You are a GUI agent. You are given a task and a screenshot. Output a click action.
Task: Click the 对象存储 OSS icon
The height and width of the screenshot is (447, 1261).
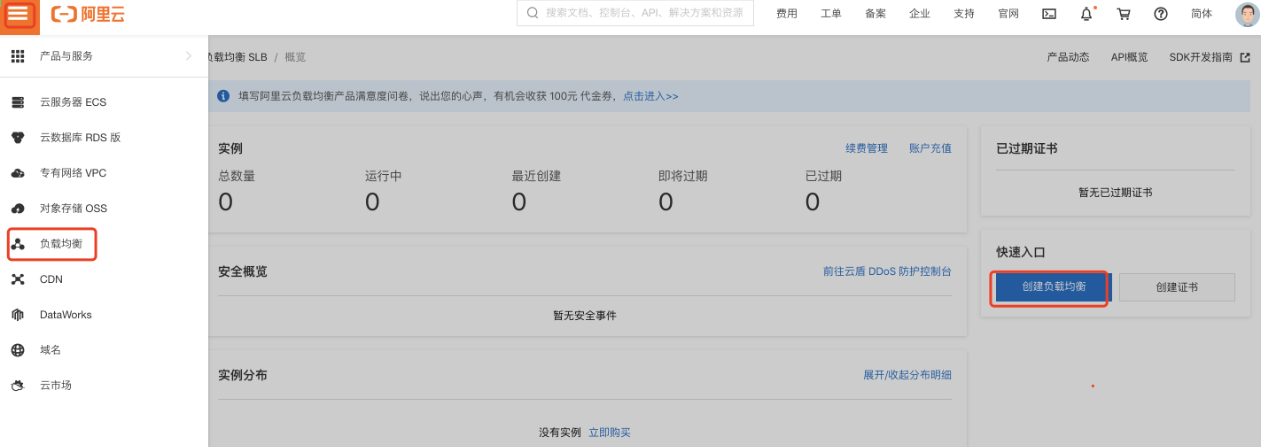click(18, 209)
